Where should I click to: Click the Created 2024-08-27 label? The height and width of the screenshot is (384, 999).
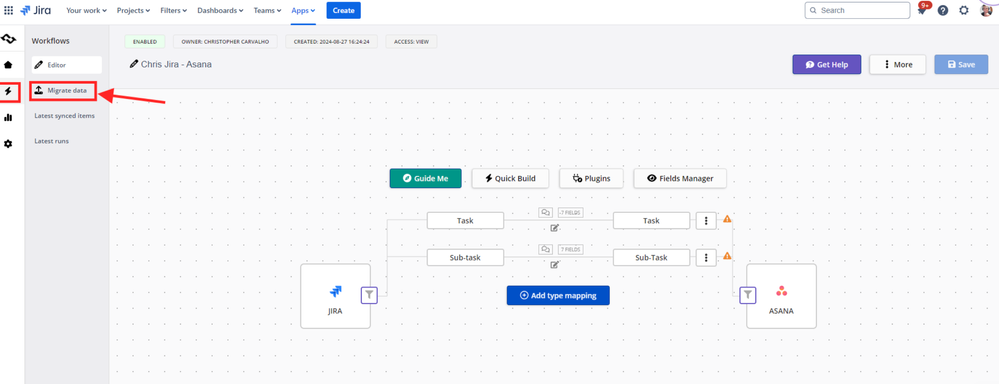click(332, 41)
